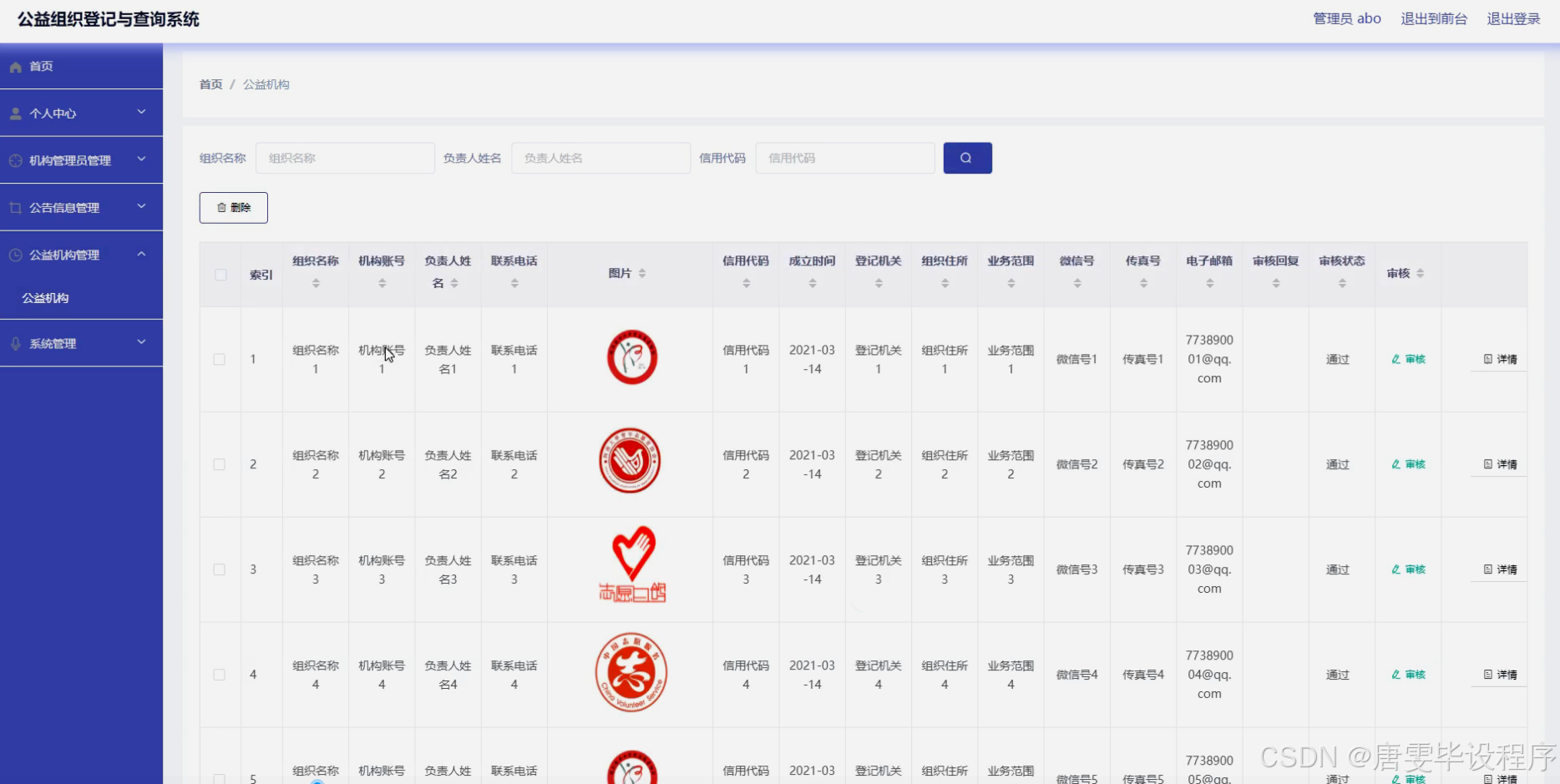Click 审核 for row 4

click(x=1408, y=675)
